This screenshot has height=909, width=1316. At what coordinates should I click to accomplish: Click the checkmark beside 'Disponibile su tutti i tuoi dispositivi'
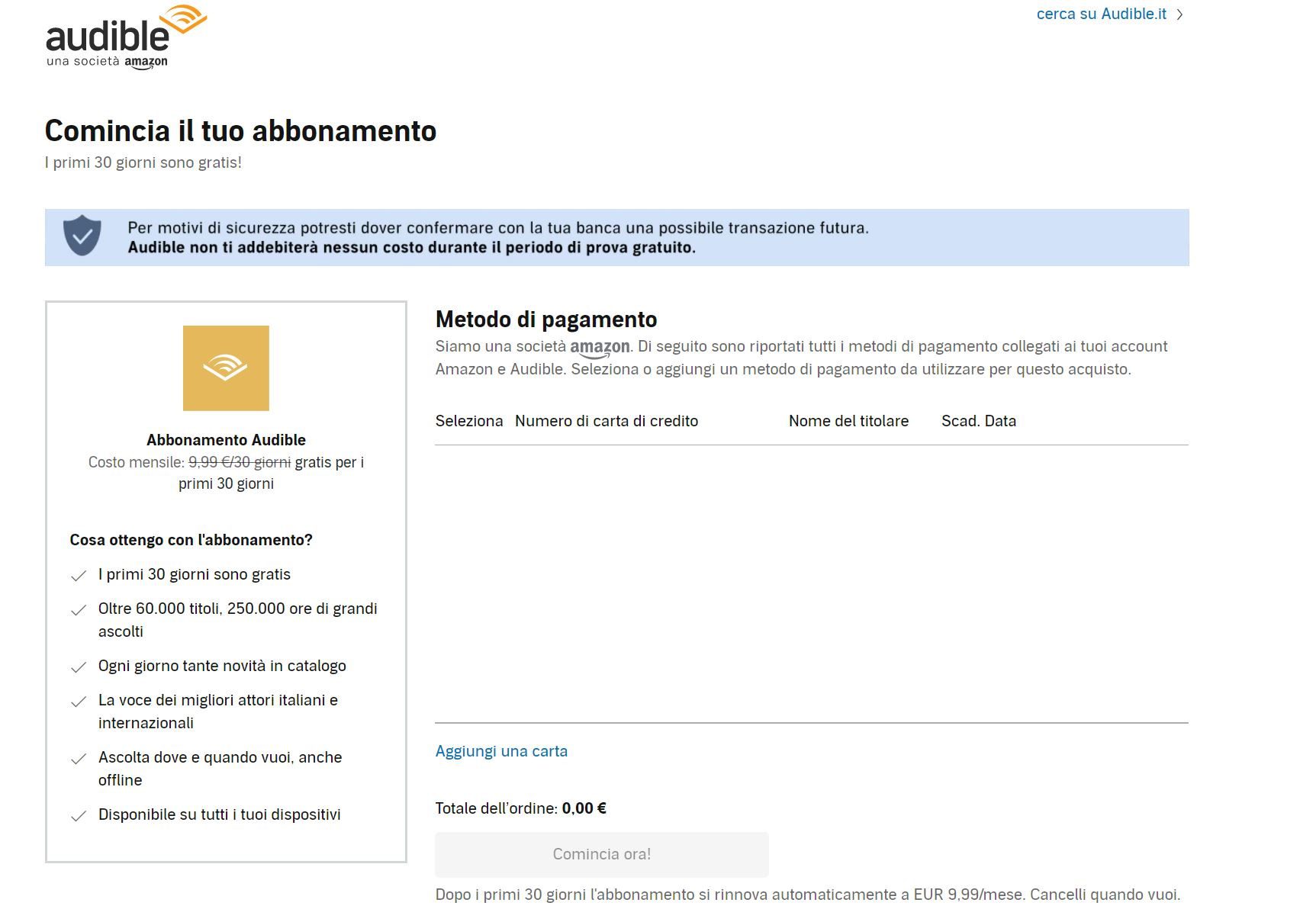79,816
